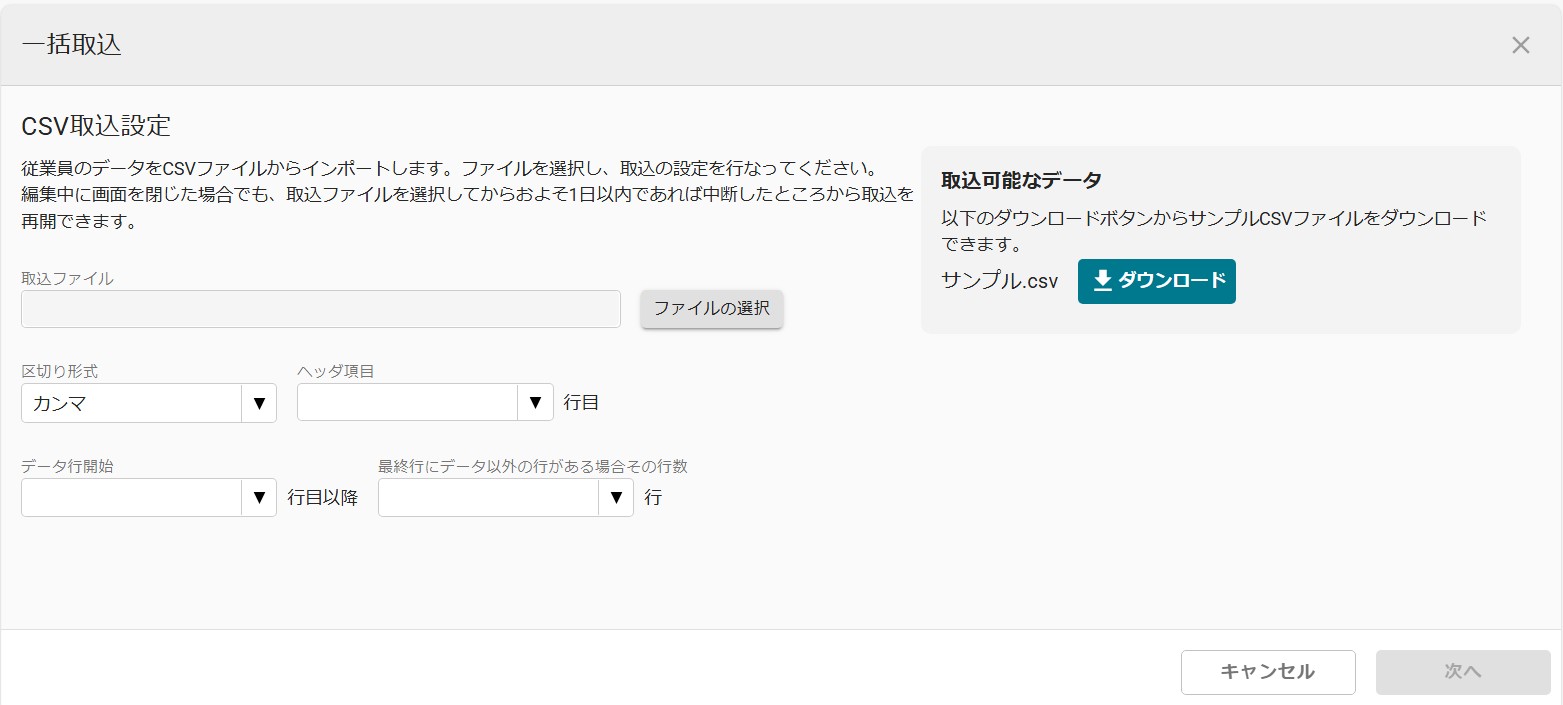This screenshot has height=705, width=1563.
Task: Click the 次へ button
Action: coord(1462,672)
